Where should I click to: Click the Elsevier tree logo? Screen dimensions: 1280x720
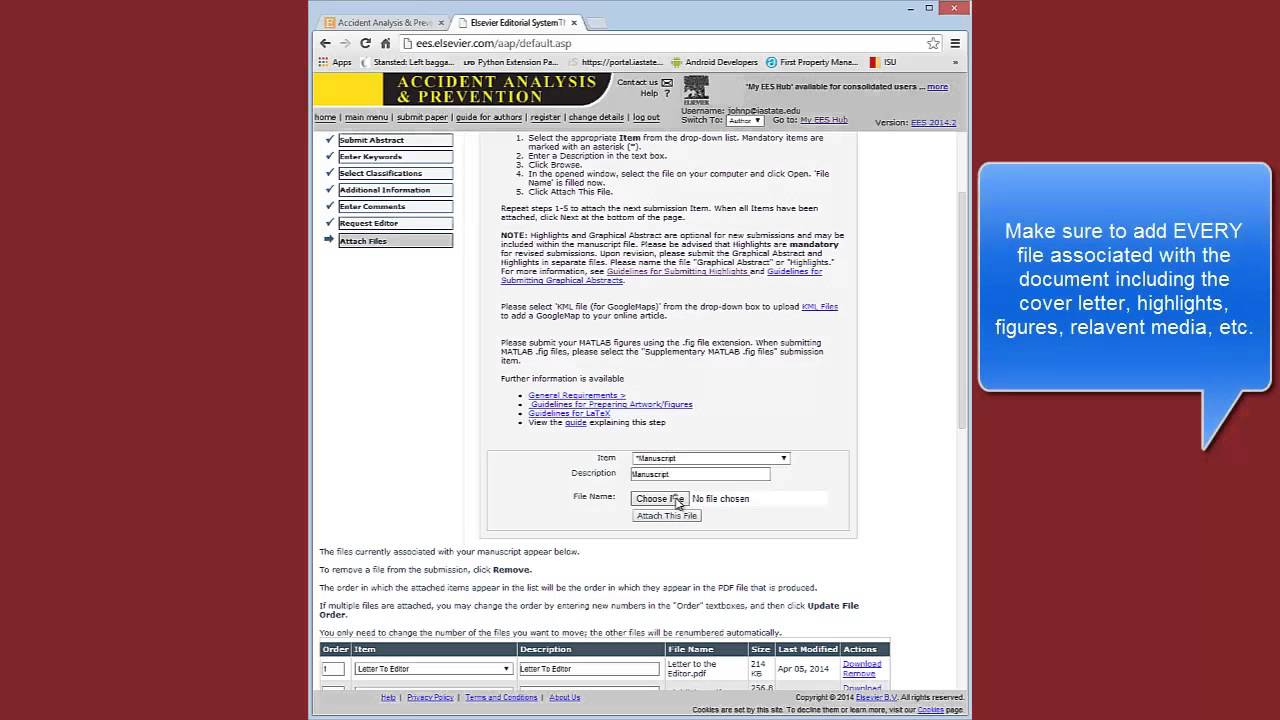point(696,90)
